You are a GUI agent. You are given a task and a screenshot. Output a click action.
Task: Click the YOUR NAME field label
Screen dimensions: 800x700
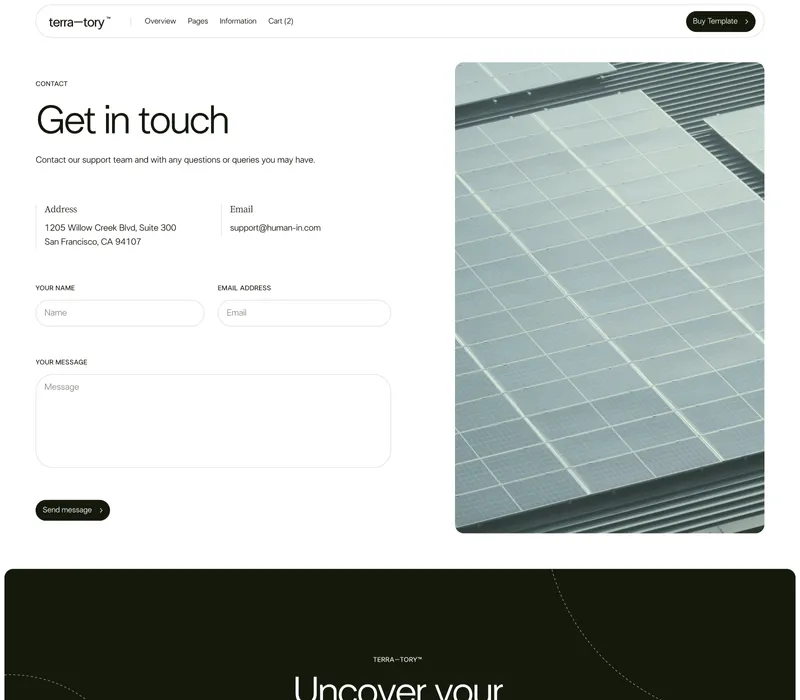(55, 288)
